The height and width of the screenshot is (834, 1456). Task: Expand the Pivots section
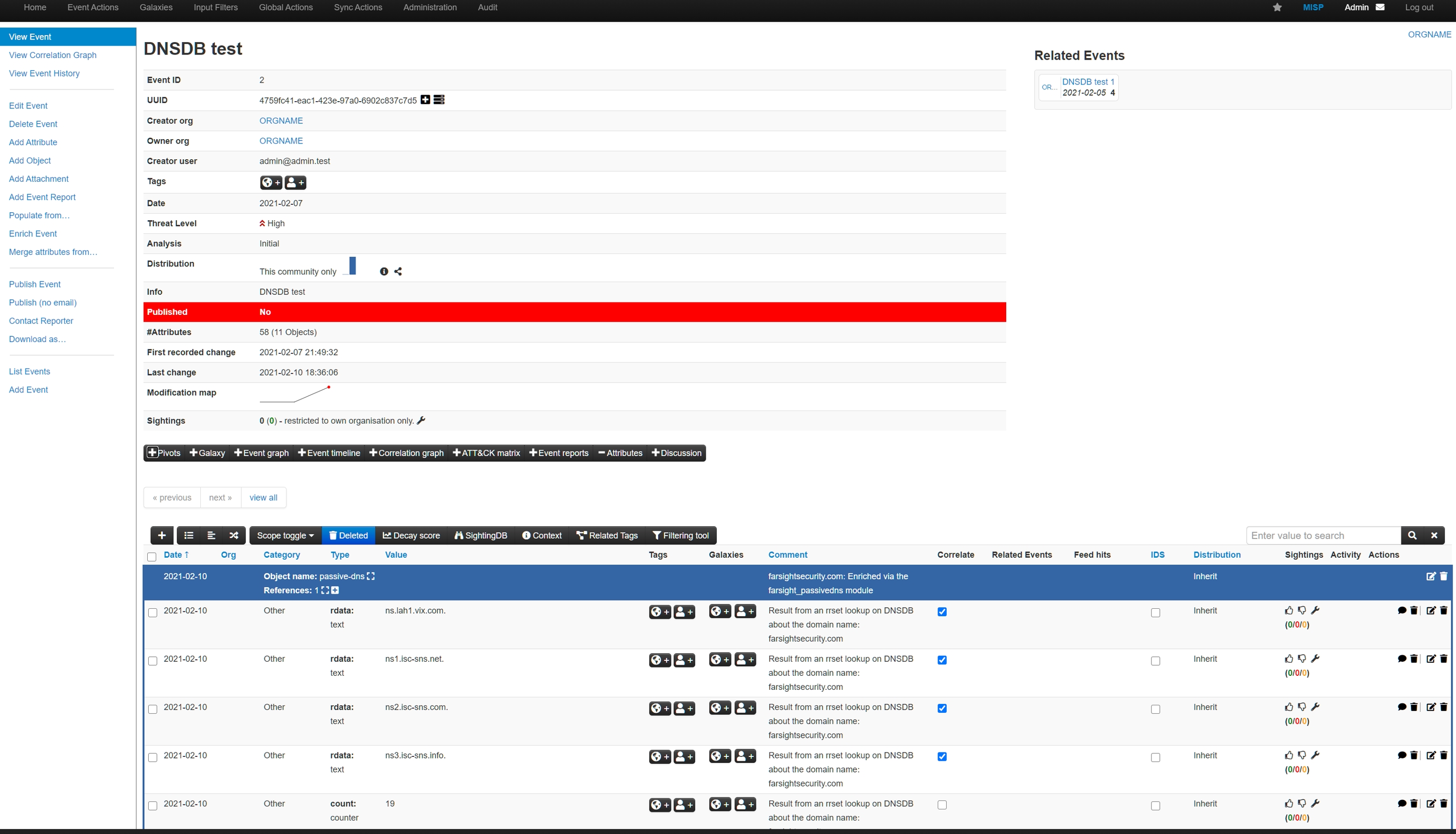[164, 453]
